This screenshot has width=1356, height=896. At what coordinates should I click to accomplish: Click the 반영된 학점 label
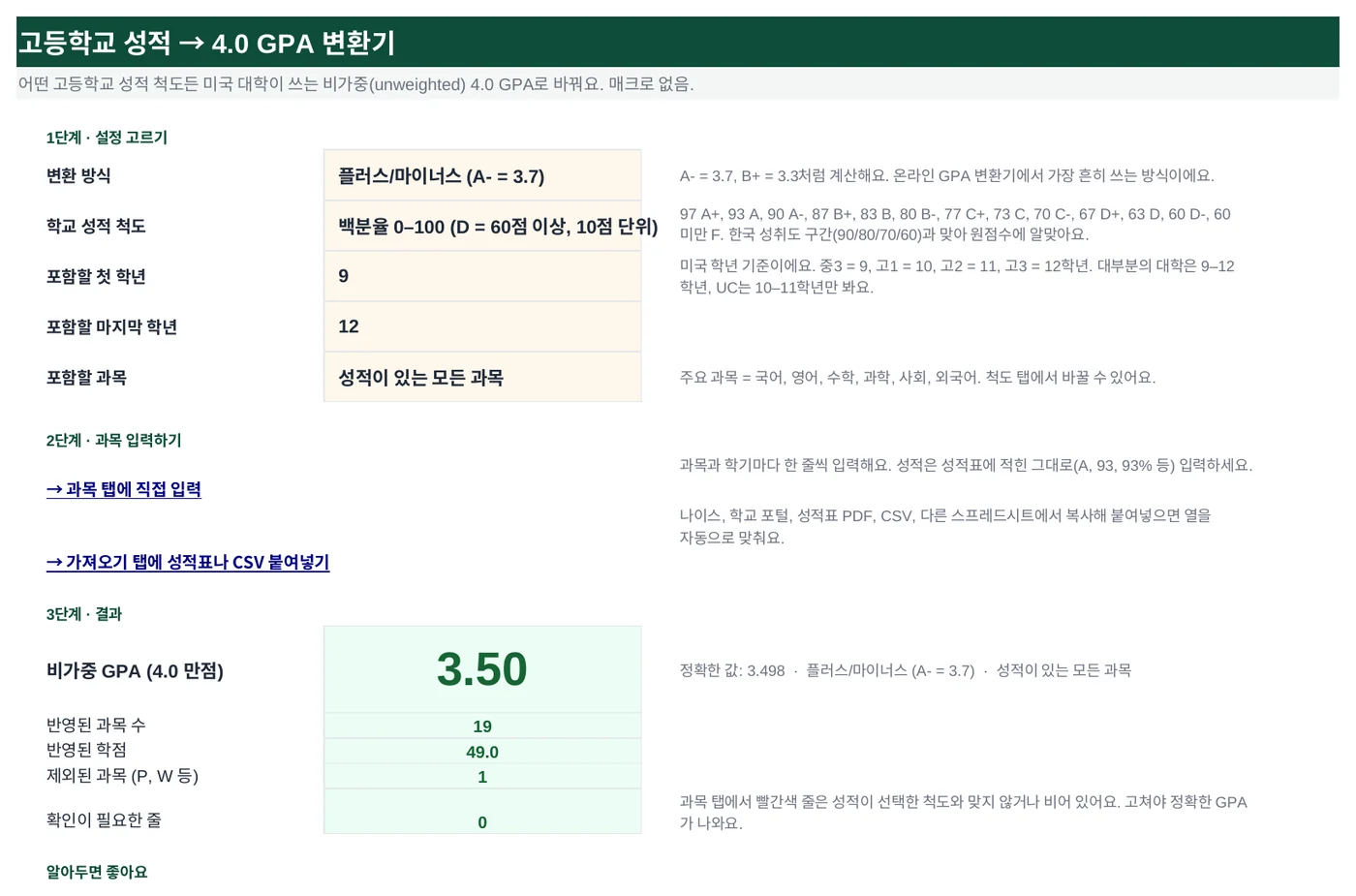(x=86, y=750)
